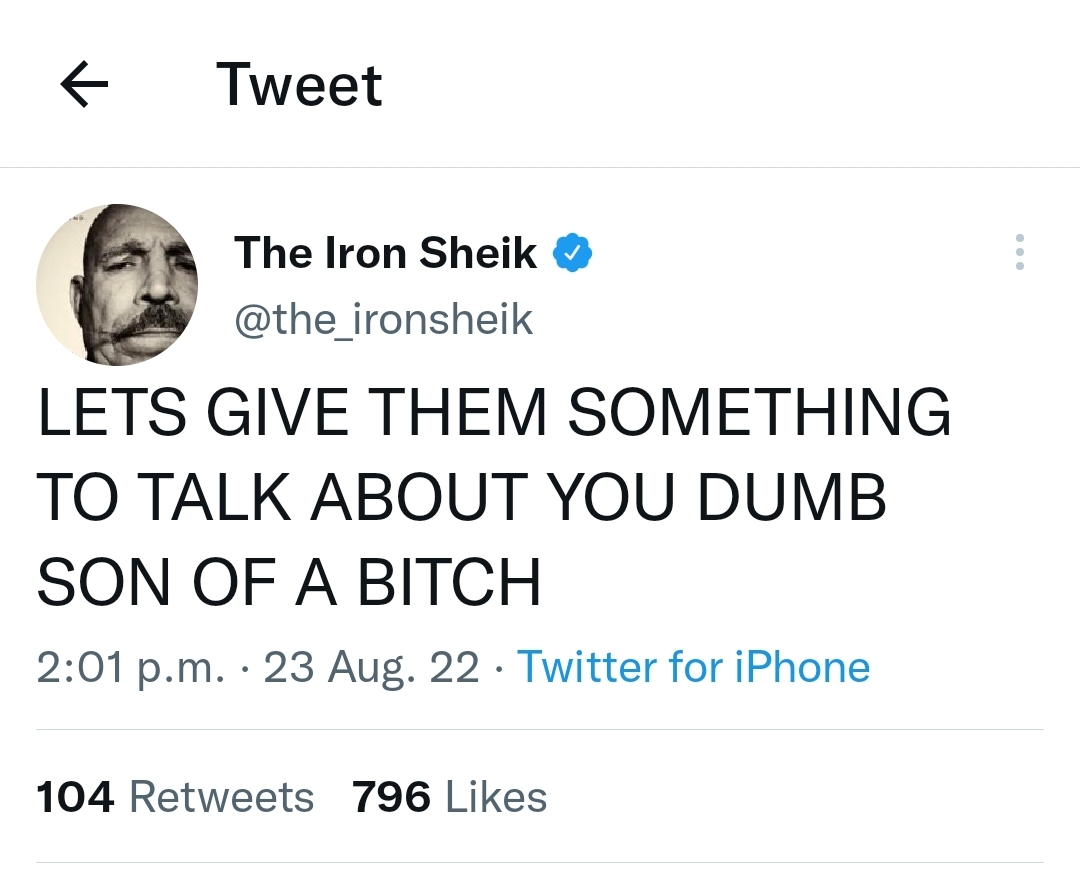Click the word Likes
The height and width of the screenshot is (870, 1080).
pos(496,797)
